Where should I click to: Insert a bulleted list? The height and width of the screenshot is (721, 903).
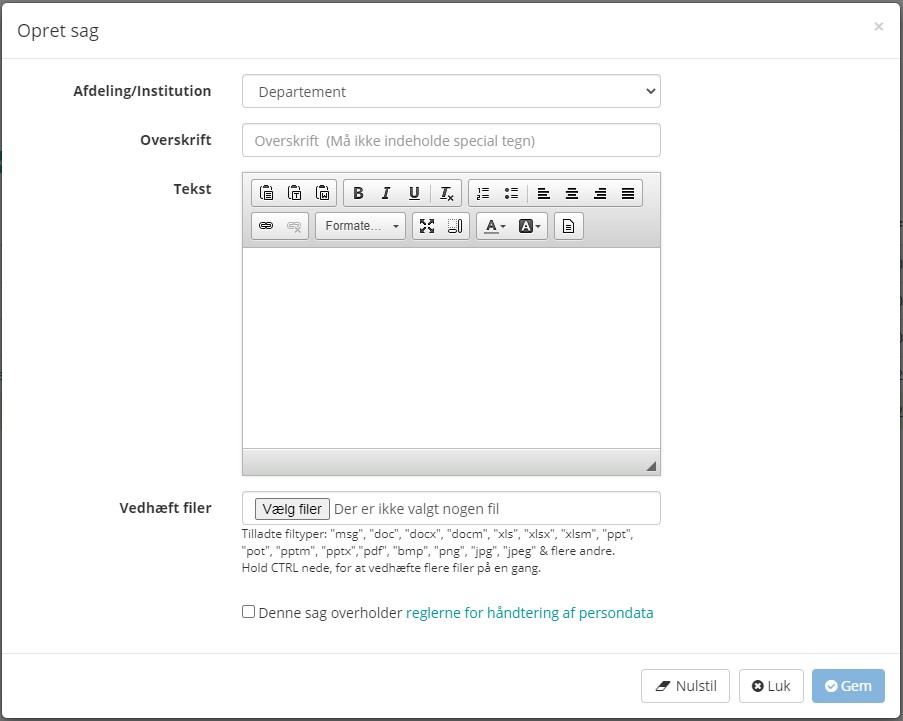coord(511,194)
